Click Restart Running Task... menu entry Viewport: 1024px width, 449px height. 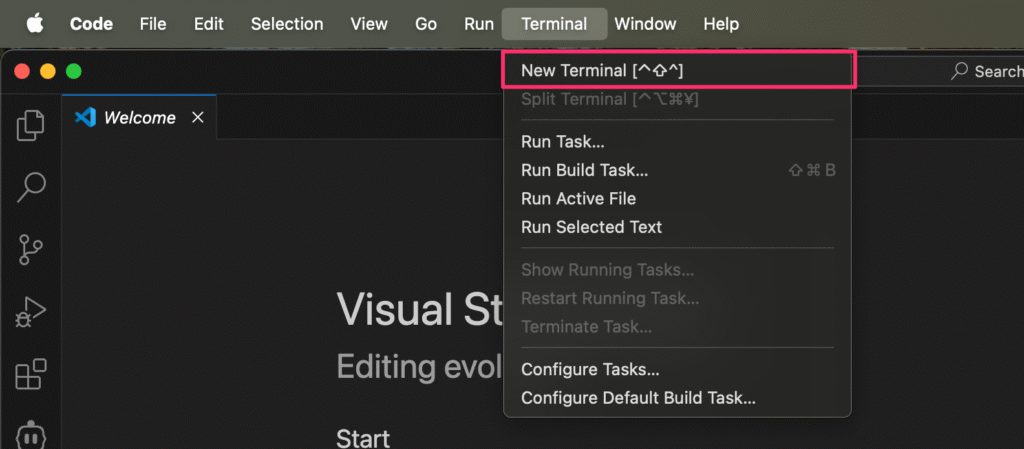point(678,298)
